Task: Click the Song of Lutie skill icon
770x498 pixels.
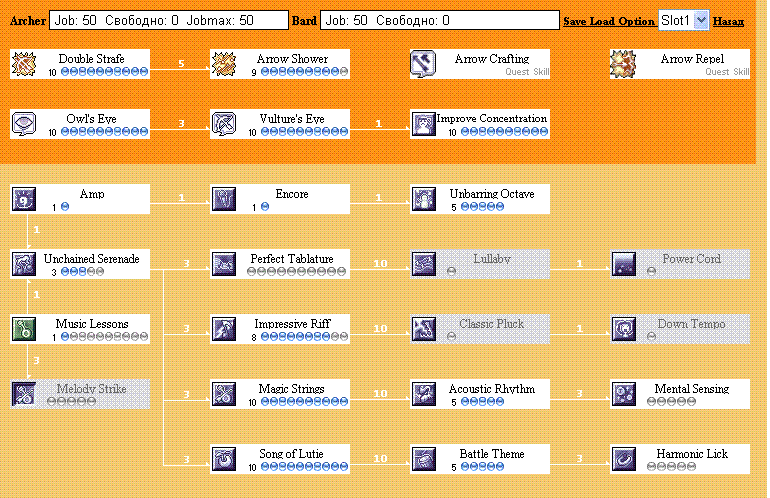Action: tap(224, 459)
